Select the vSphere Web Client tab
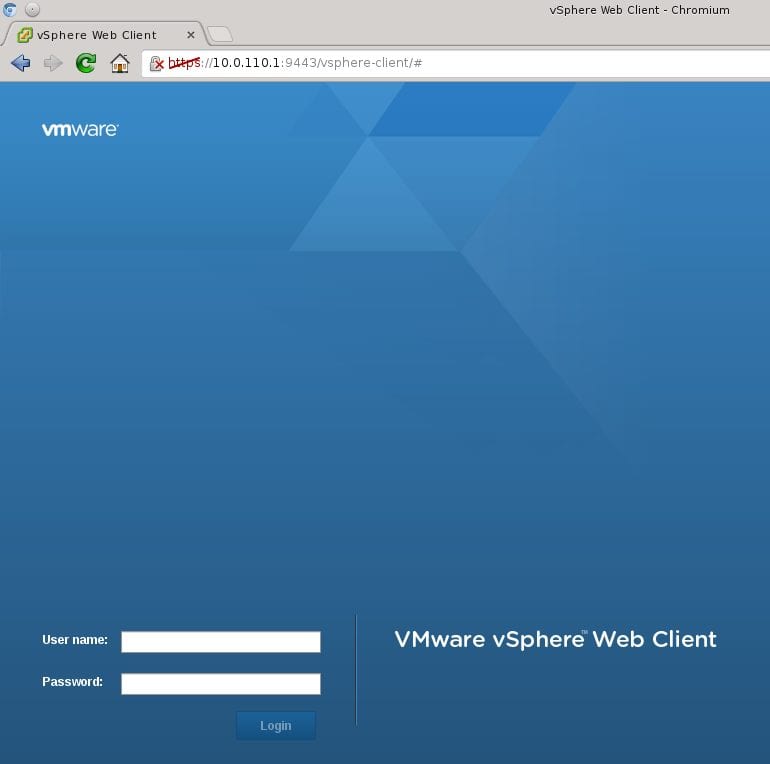The width and height of the screenshot is (770, 764). pos(103,35)
